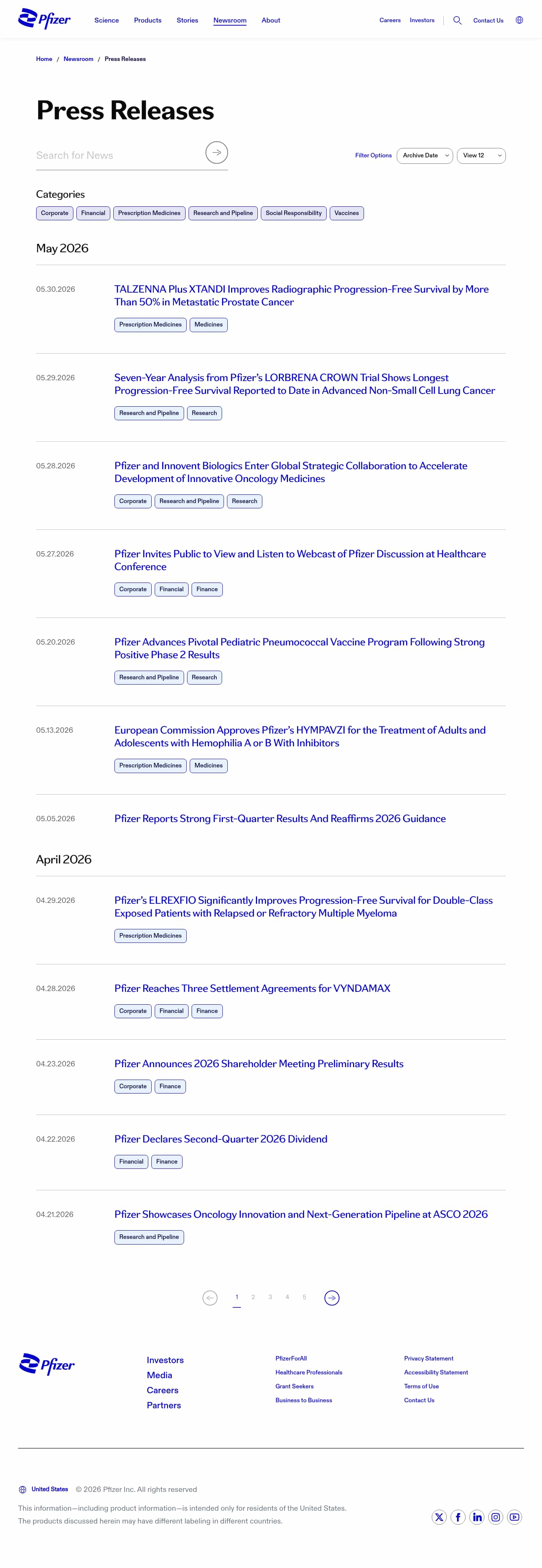Toggle the Financial category filter chip

point(93,213)
